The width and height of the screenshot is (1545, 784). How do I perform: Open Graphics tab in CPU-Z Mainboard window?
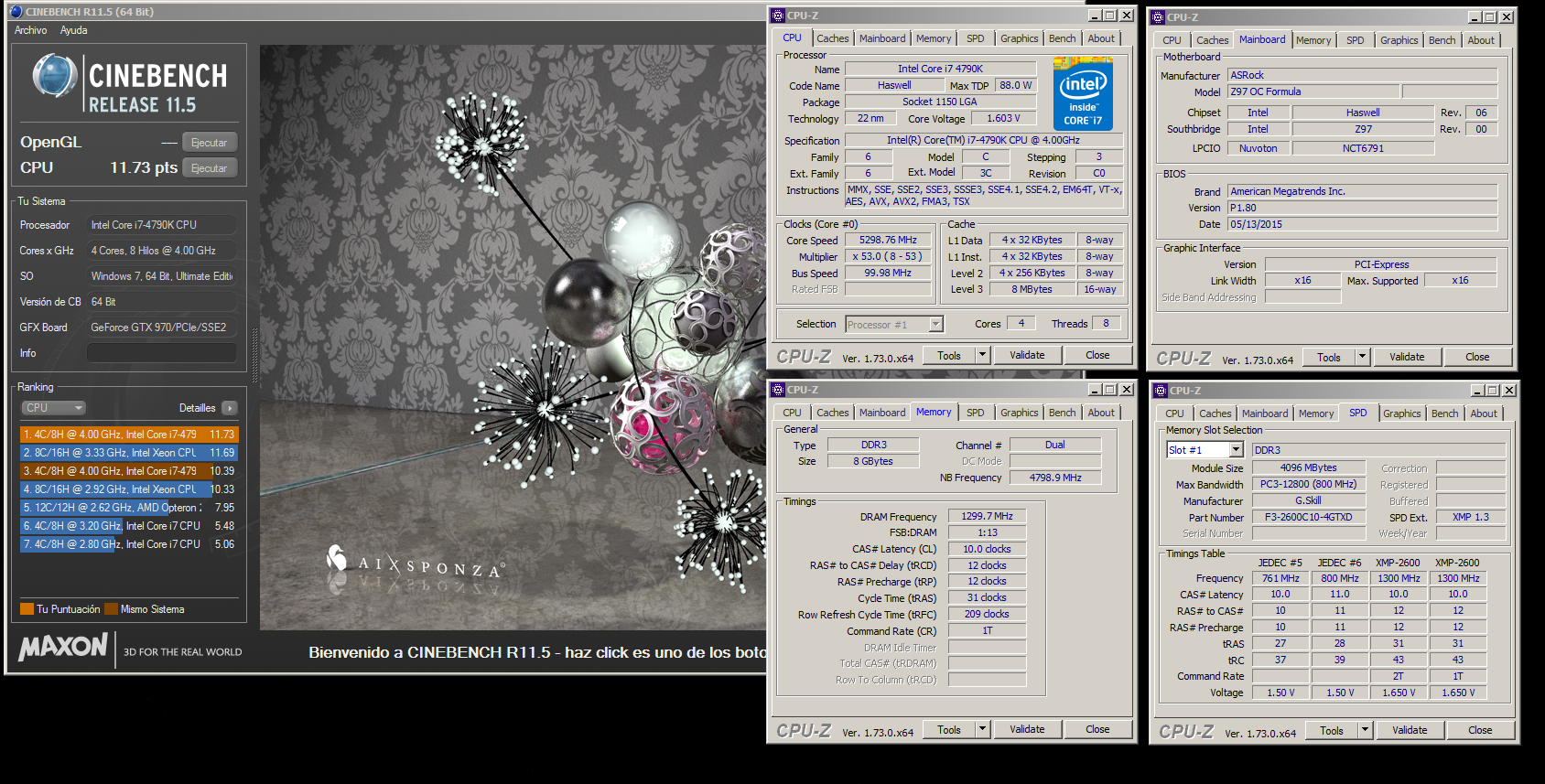1399,40
